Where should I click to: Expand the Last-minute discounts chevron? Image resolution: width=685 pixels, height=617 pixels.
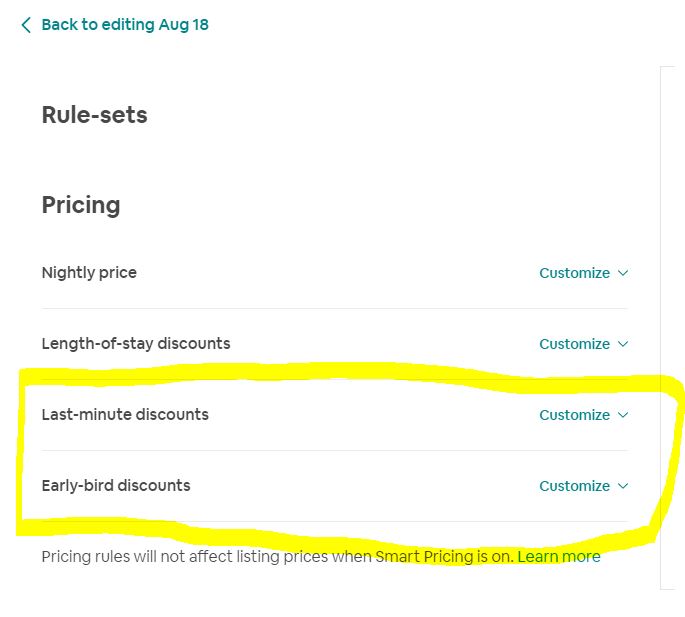pyautogui.click(x=623, y=415)
